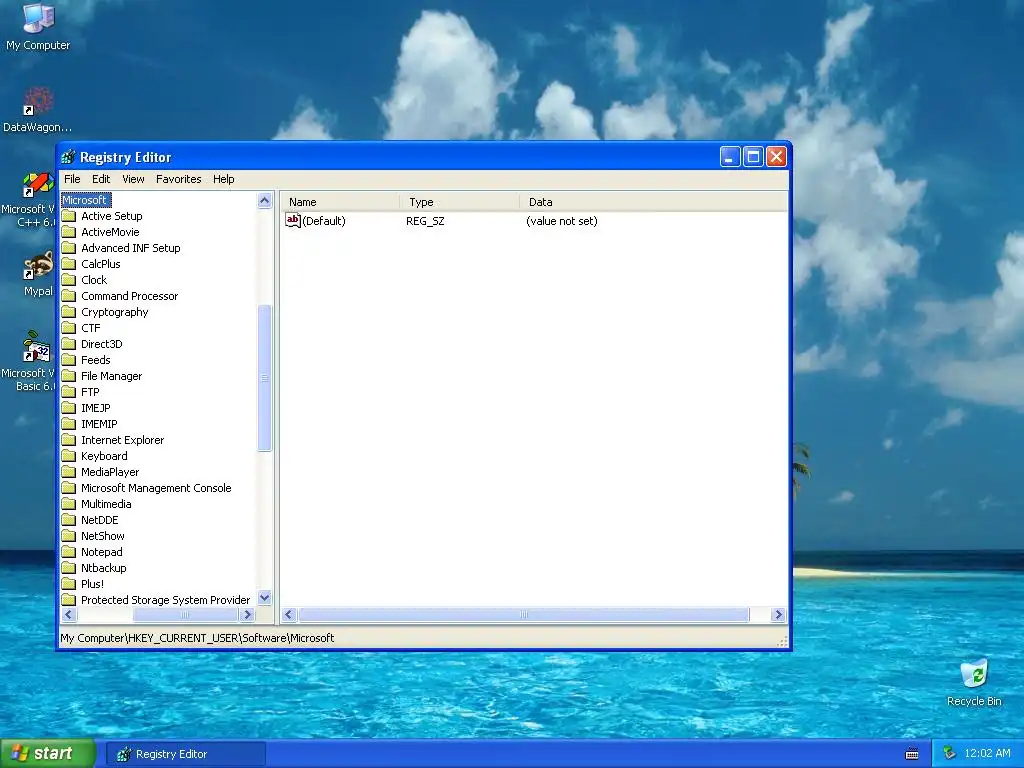1024x768 pixels.
Task: Minimize the Registry Editor window
Action: (x=730, y=157)
